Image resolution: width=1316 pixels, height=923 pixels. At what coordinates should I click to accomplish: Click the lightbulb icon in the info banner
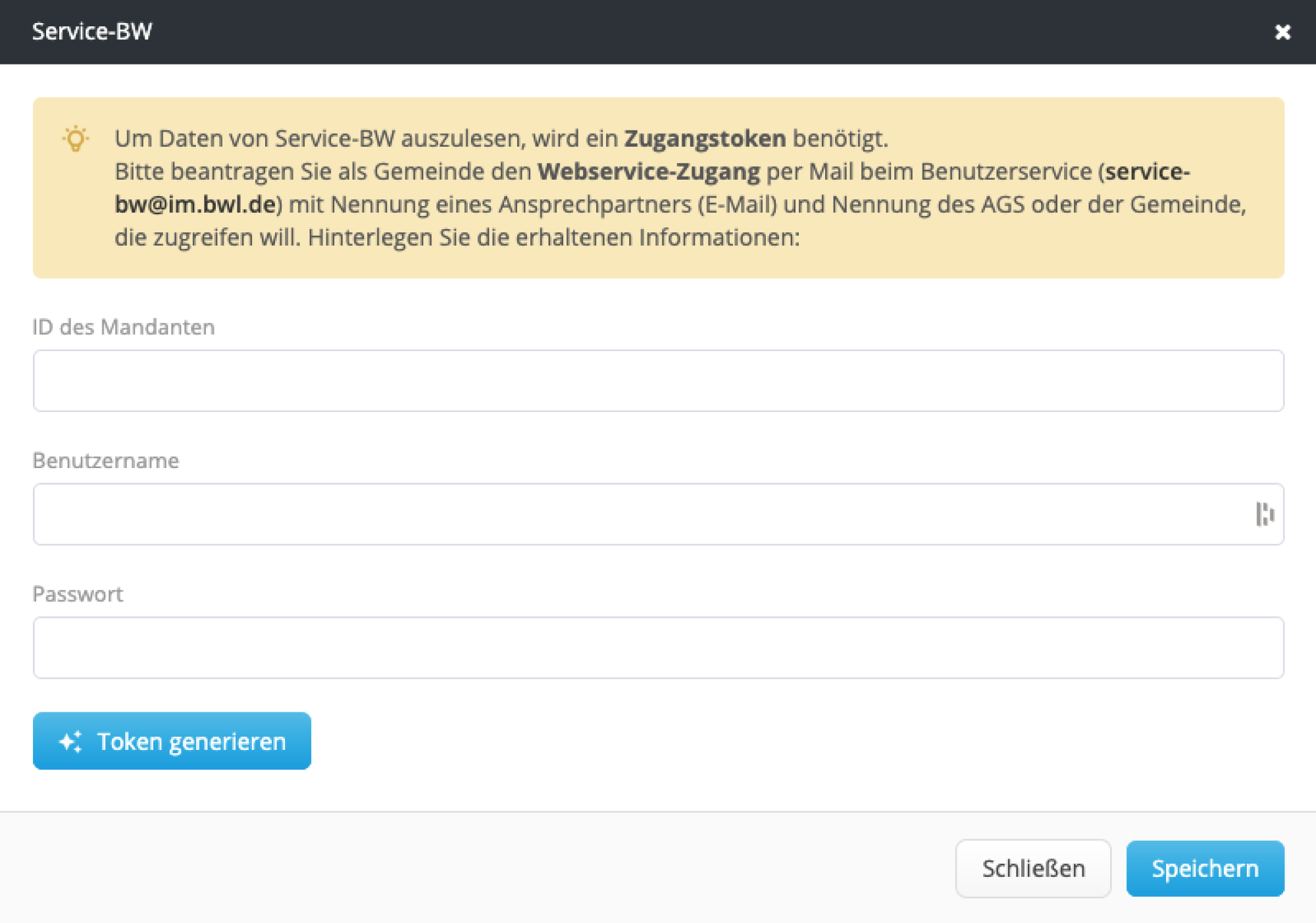74,139
